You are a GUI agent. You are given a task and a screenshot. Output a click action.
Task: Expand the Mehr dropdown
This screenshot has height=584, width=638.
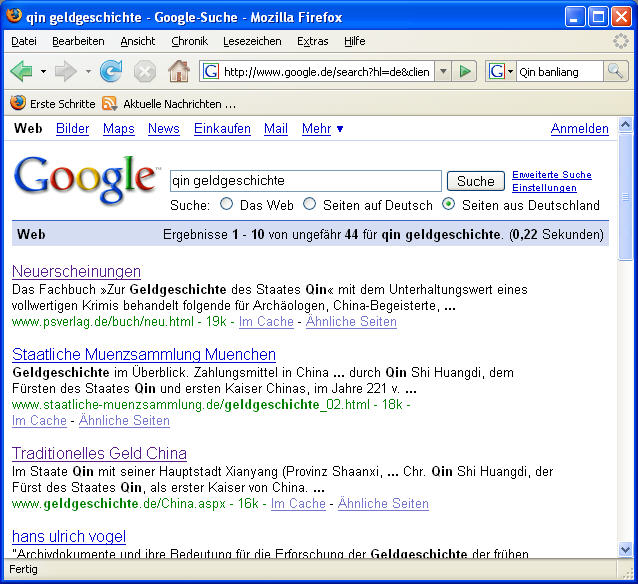pos(322,129)
